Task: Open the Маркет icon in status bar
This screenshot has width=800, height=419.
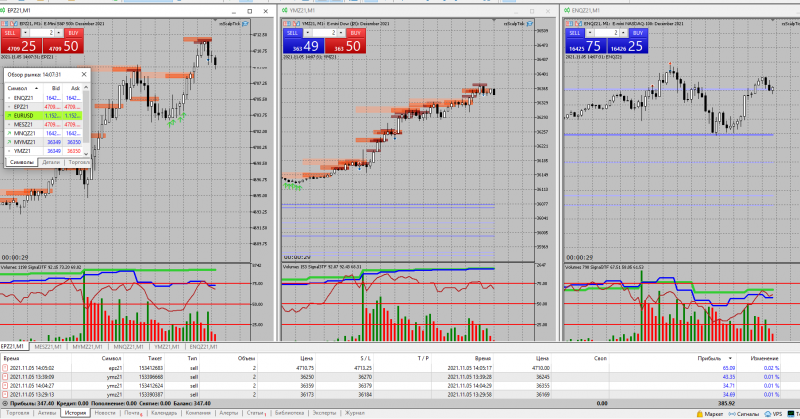Action: pyautogui.click(x=699, y=414)
